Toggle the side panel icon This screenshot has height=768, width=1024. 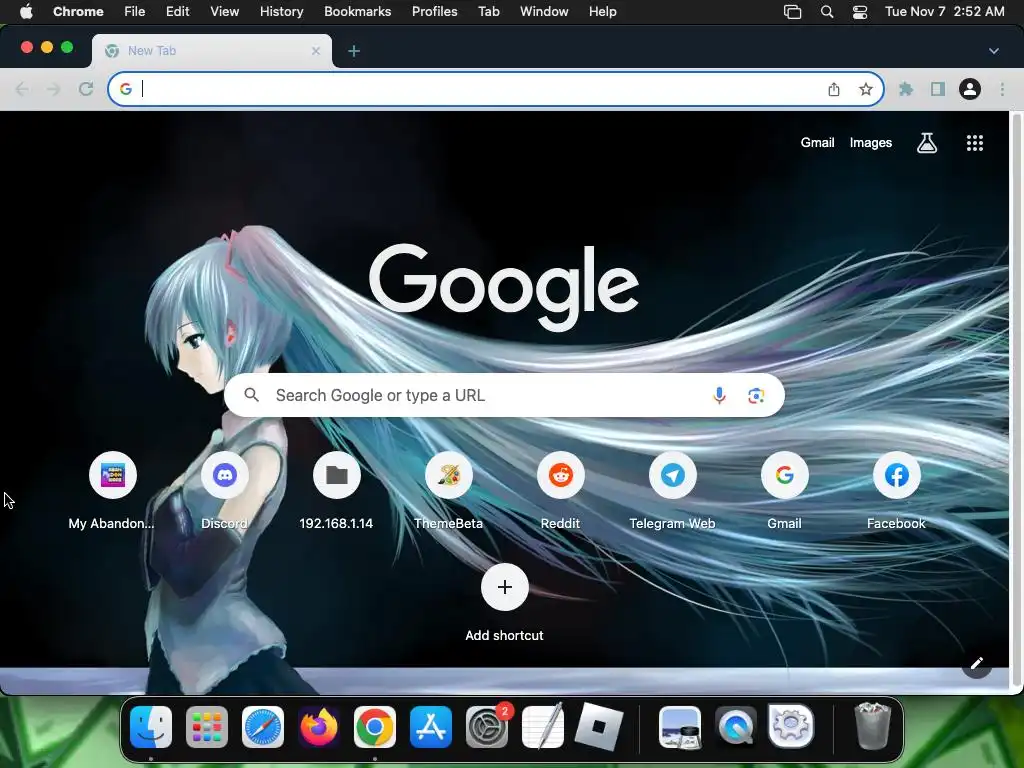click(938, 89)
